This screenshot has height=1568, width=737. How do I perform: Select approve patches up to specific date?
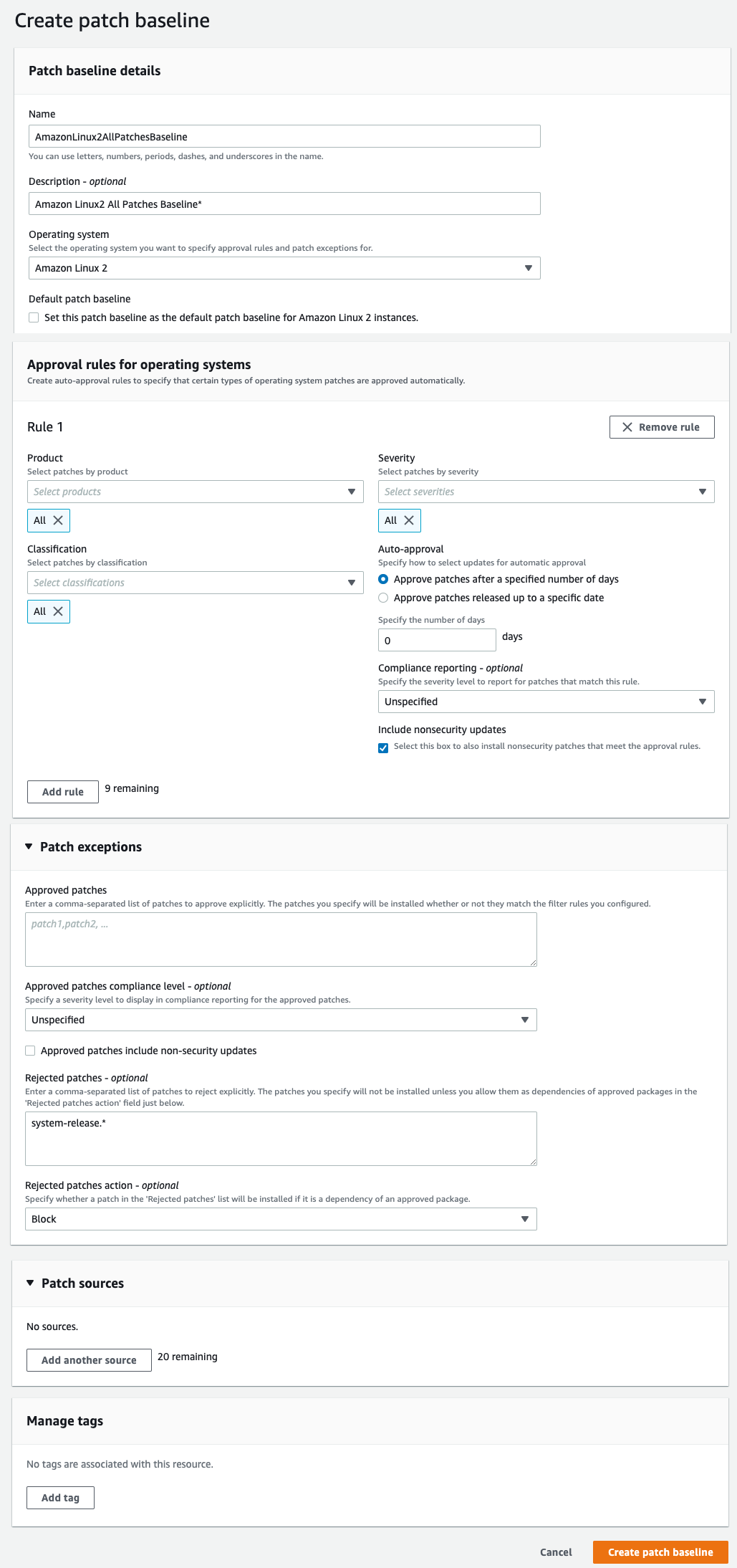point(383,598)
